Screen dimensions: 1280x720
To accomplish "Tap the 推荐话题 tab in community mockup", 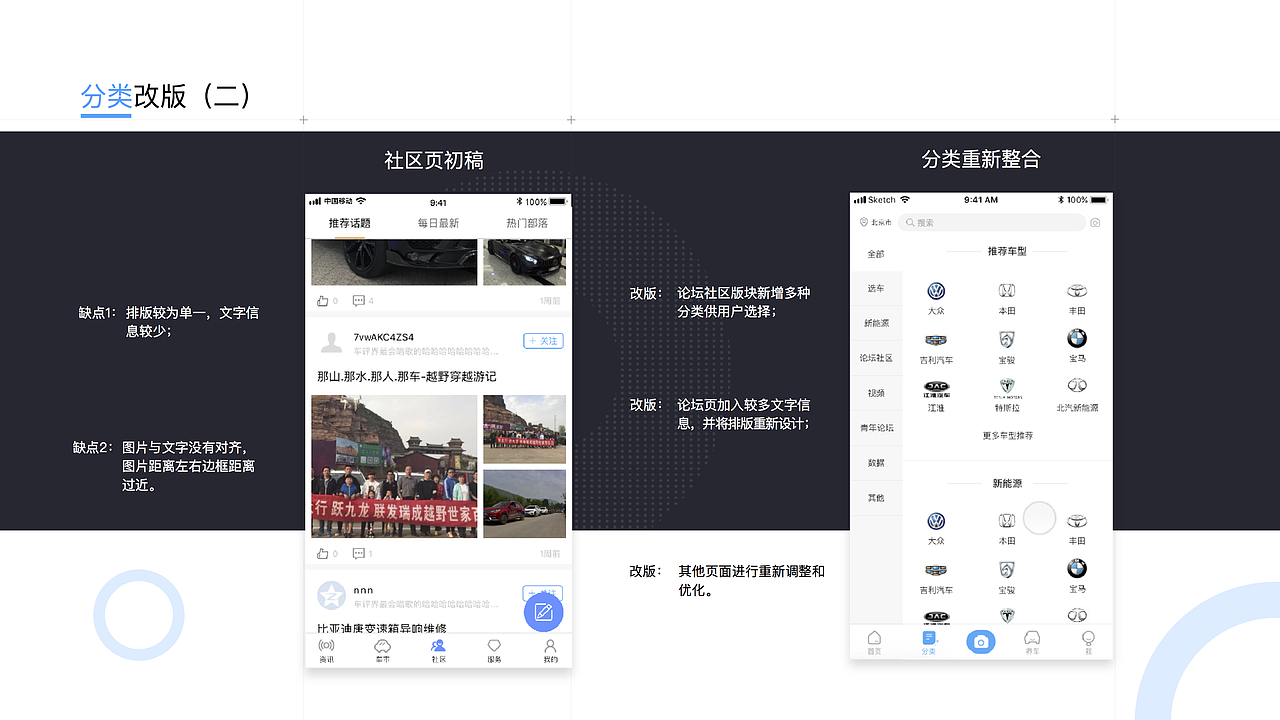I will point(349,223).
